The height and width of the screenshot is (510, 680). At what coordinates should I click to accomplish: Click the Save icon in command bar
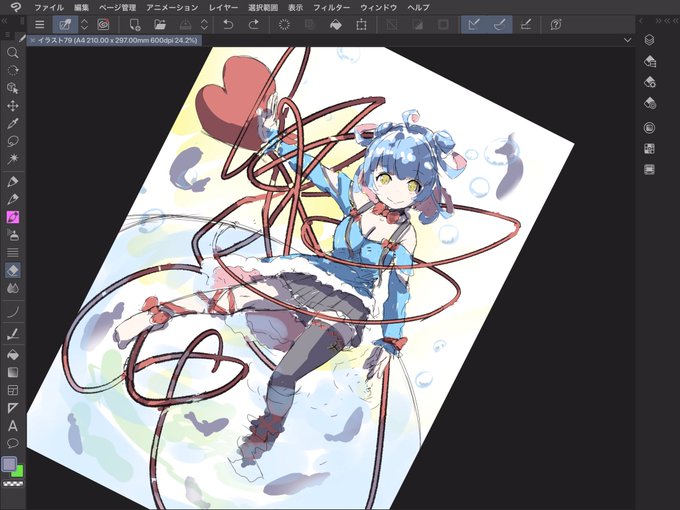pyautogui.click(x=186, y=25)
